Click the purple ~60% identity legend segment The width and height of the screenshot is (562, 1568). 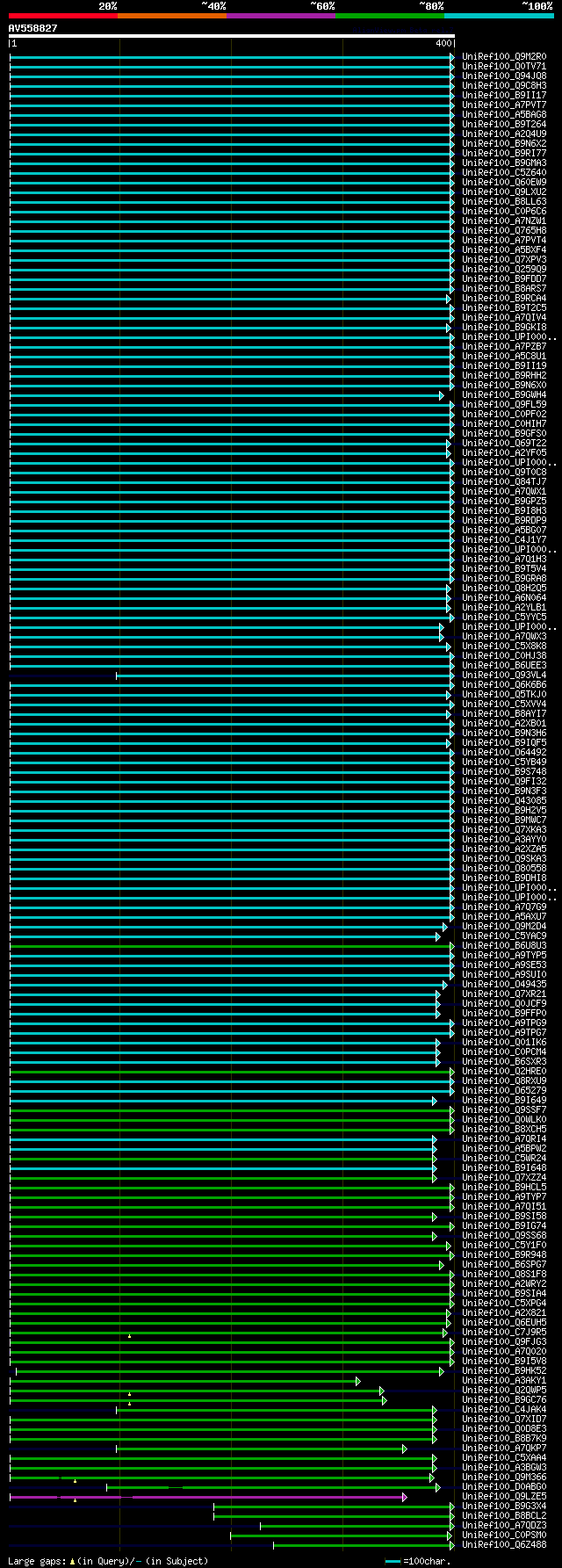(280, 15)
